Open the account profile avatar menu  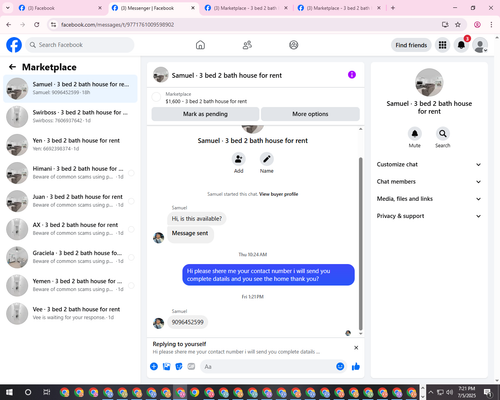point(480,45)
